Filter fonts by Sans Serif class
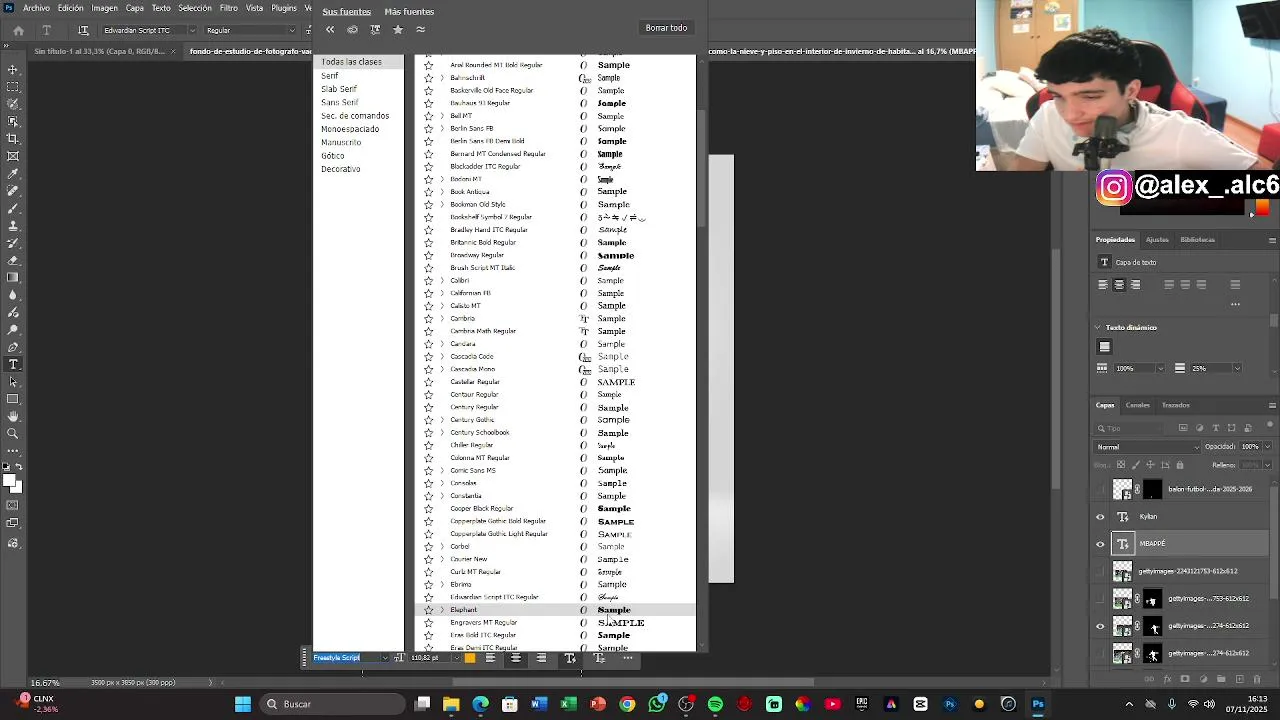The image size is (1280, 720). (x=340, y=102)
